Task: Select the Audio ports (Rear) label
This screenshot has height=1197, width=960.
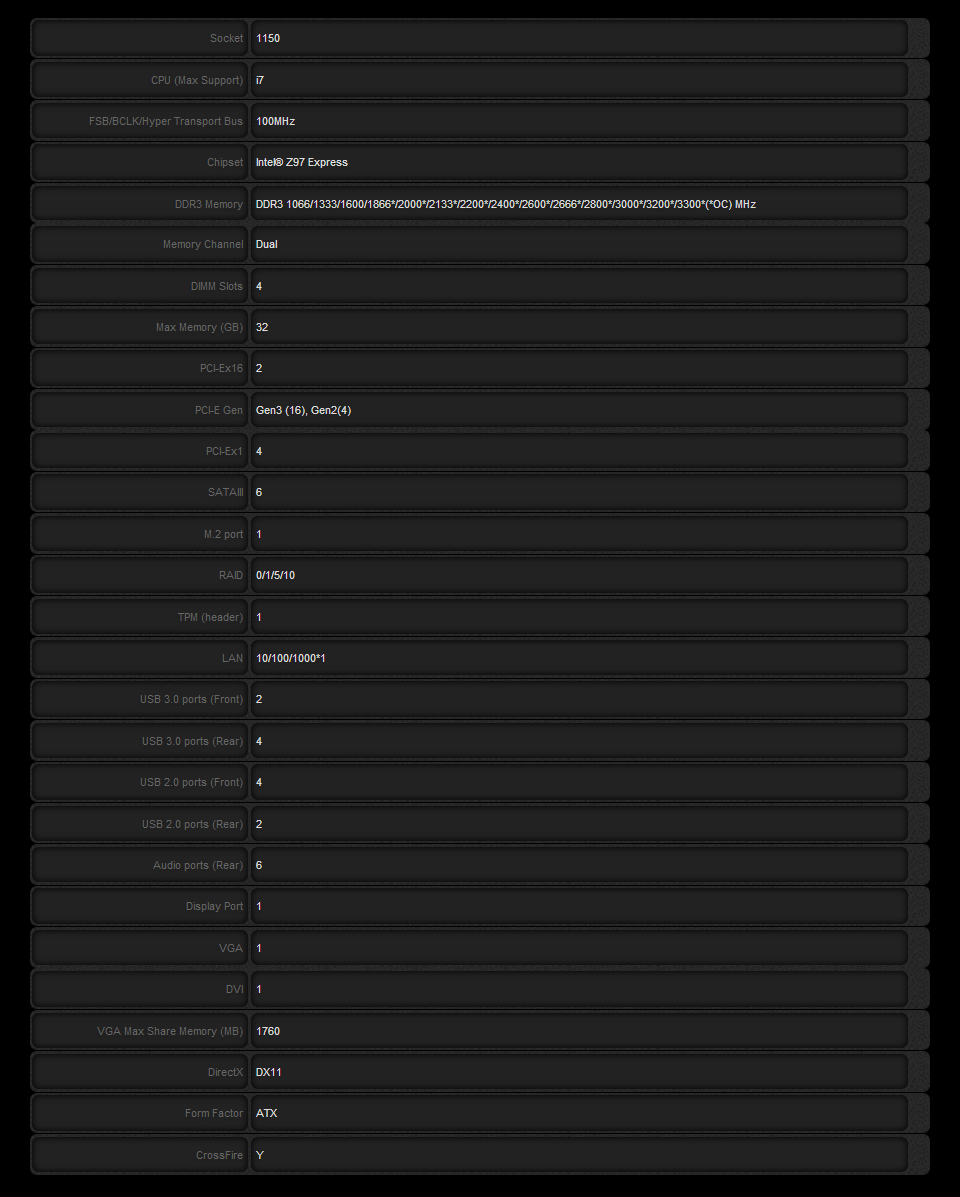Action: coord(198,865)
